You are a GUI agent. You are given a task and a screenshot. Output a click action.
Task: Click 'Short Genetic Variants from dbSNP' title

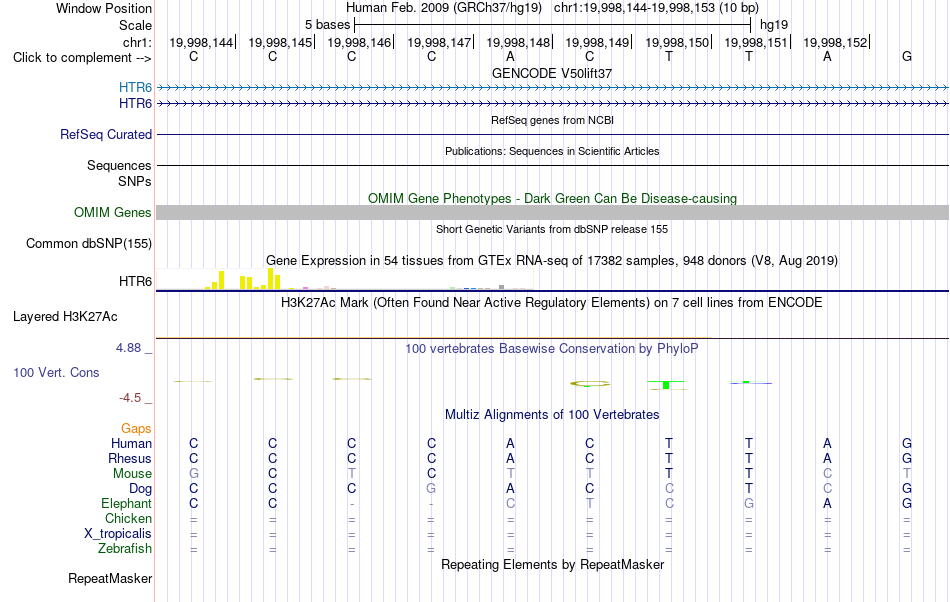[x=552, y=229]
